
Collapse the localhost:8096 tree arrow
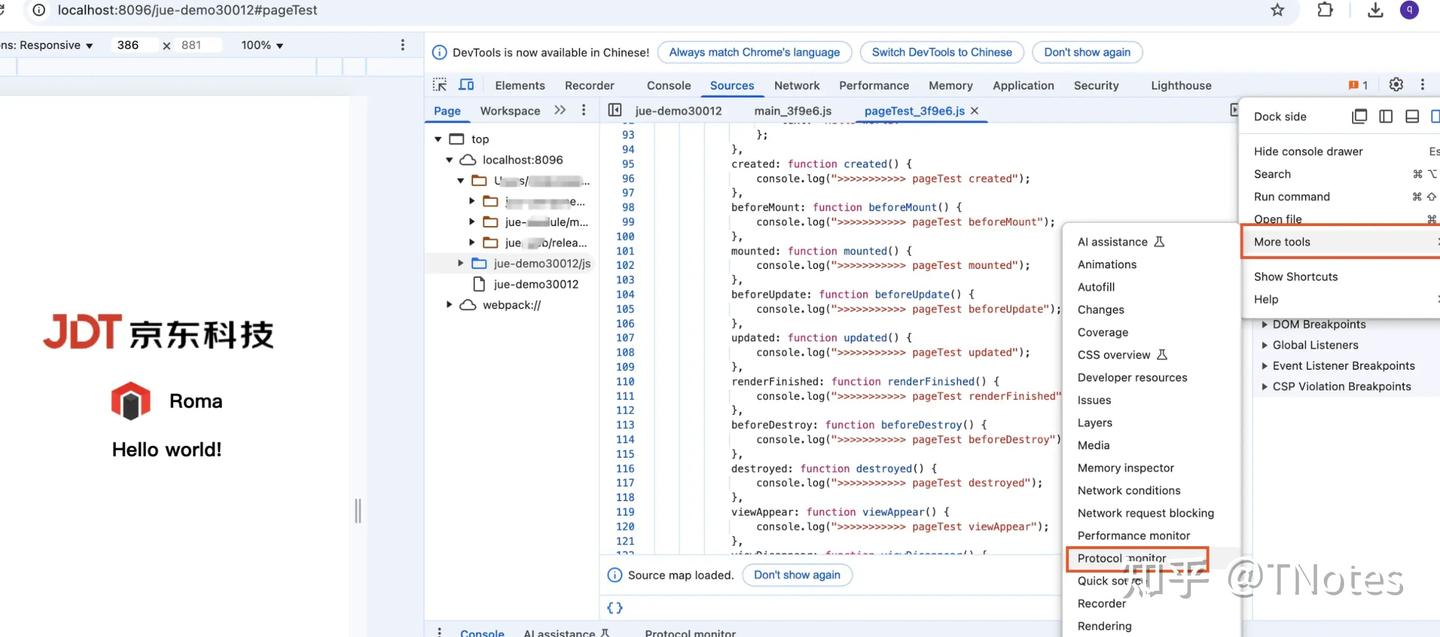(x=450, y=160)
